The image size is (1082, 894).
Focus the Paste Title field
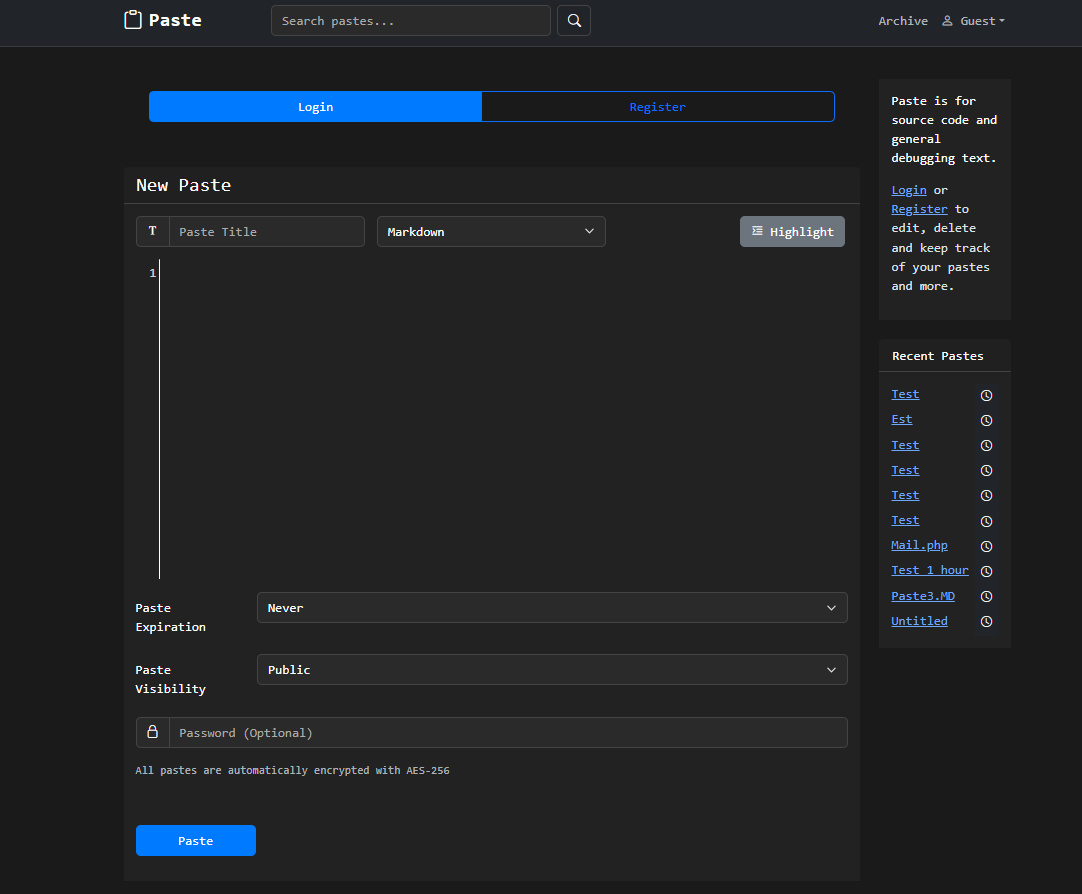pos(266,231)
